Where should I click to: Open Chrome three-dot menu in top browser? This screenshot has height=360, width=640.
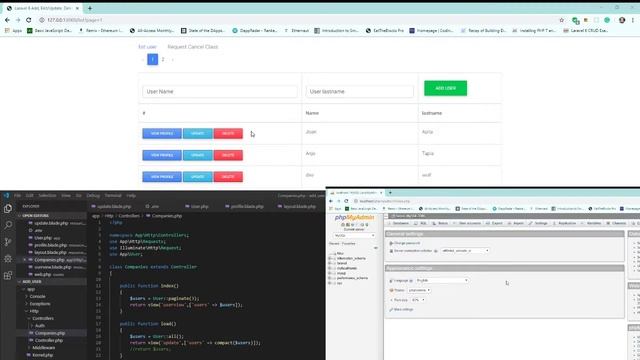633,20
